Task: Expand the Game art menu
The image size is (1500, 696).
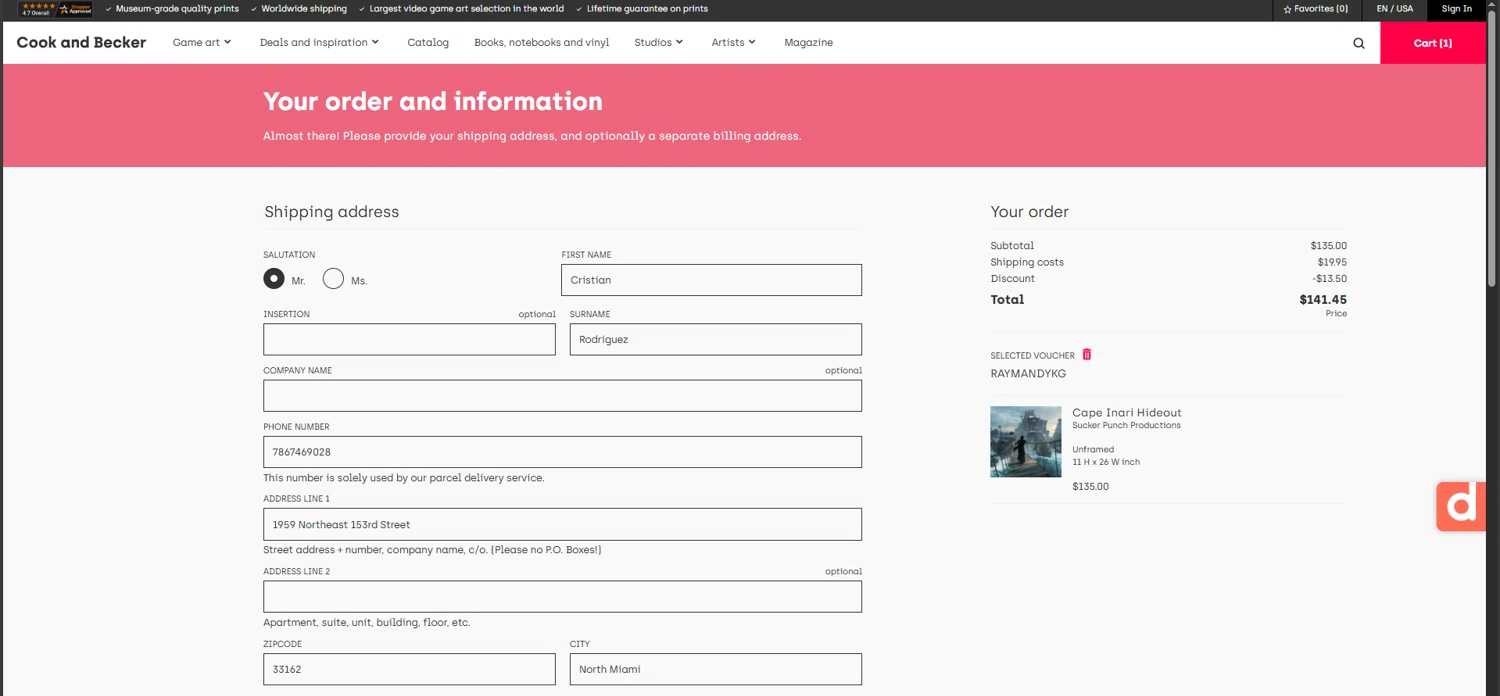Action: [201, 43]
